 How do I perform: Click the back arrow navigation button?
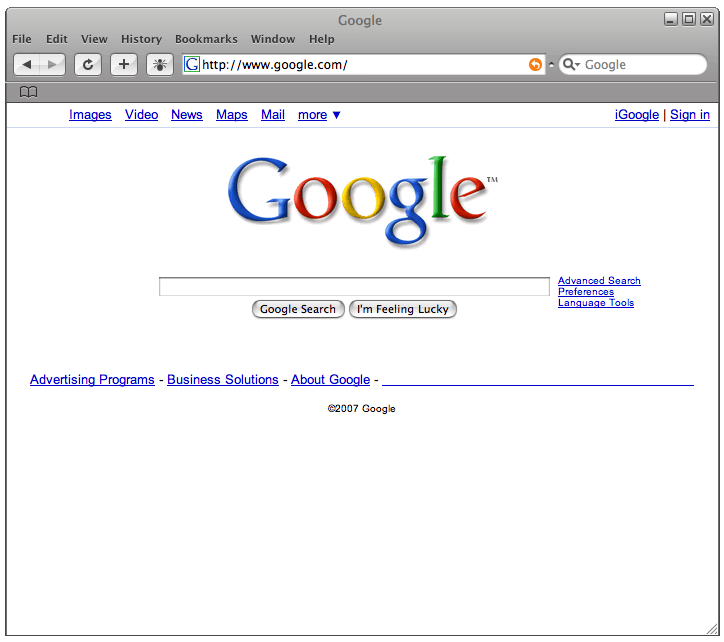[28, 65]
